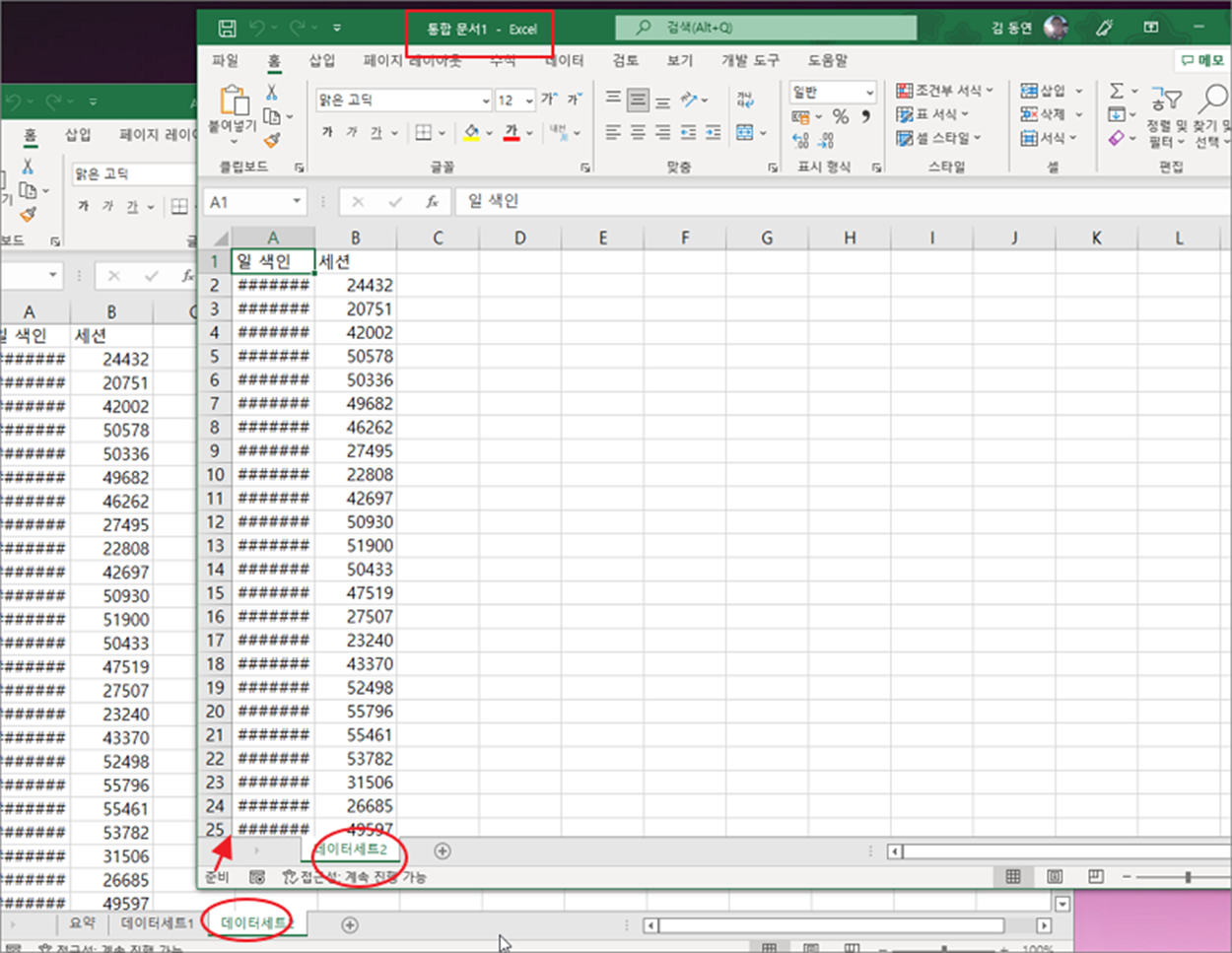
Task: Open font size dropdown showing 12
Action: point(529,101)
